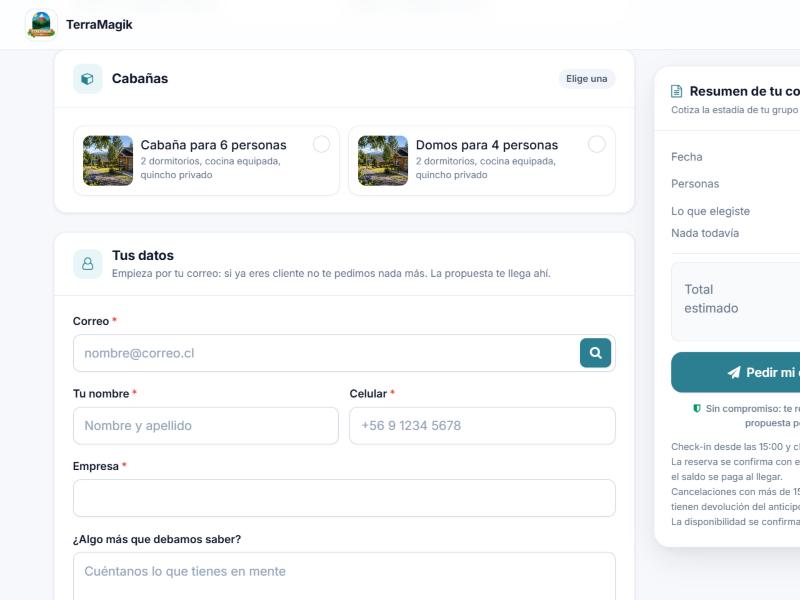Screen dimensions: 800x600
Task: Focus the Cuéntanos lo que tienes en mente textarea
Action: click(344, 577)
